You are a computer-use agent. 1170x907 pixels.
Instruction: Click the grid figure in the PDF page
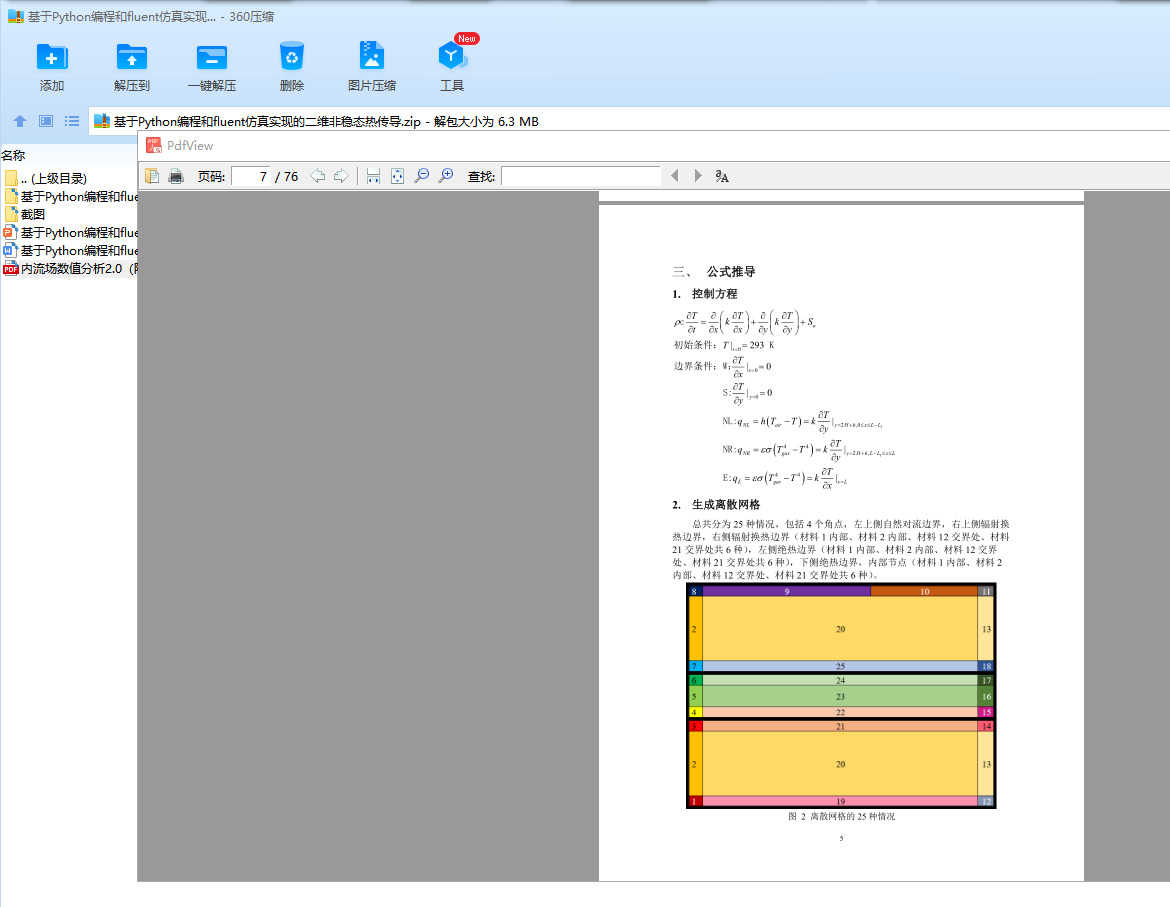841,696
